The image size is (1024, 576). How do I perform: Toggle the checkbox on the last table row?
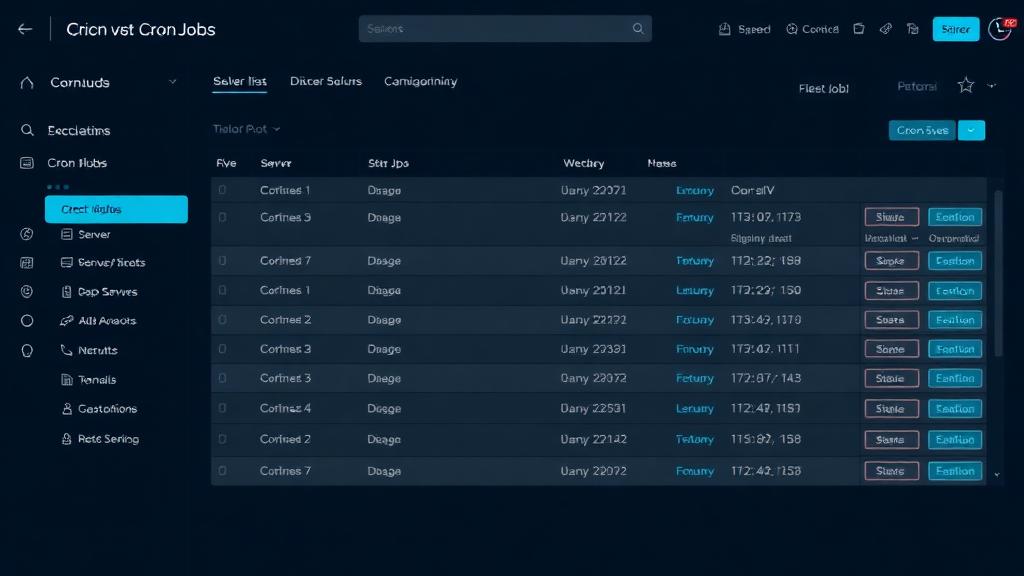[222, 470]
